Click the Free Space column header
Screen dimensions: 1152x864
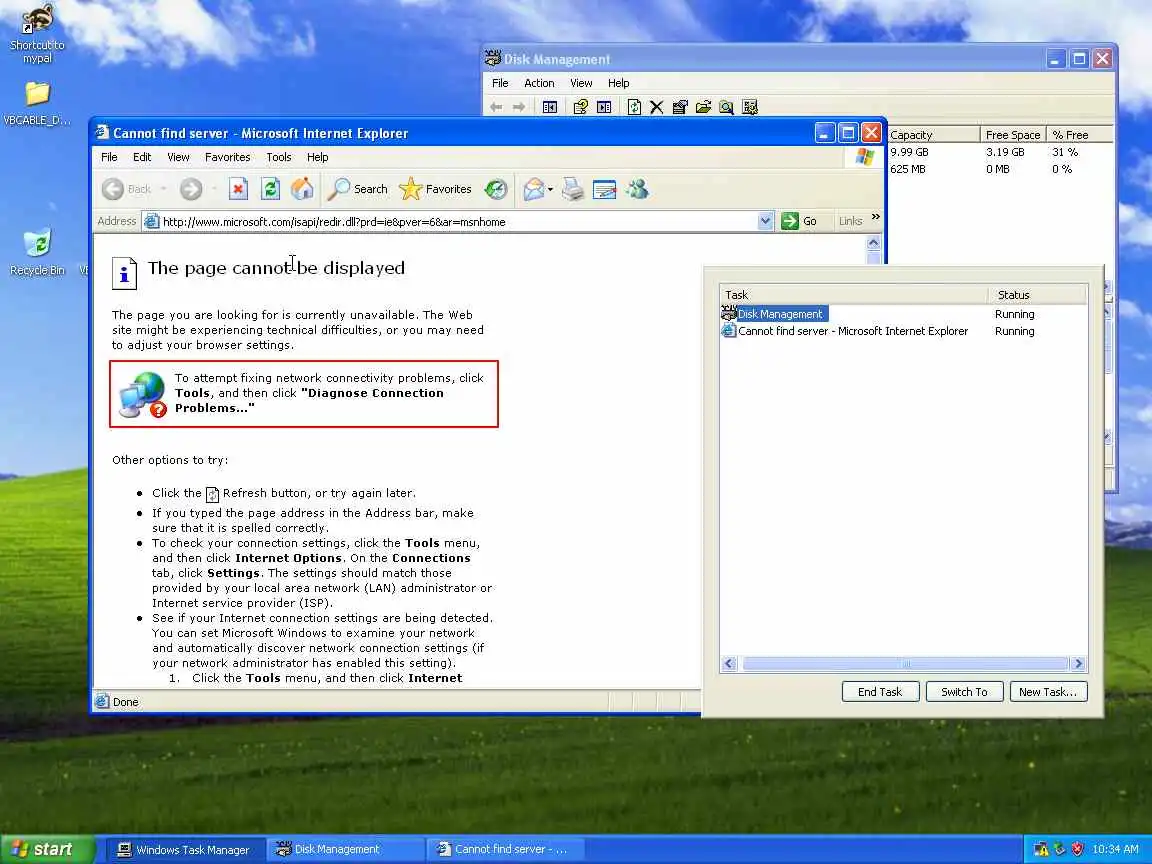click(1013, 134)
